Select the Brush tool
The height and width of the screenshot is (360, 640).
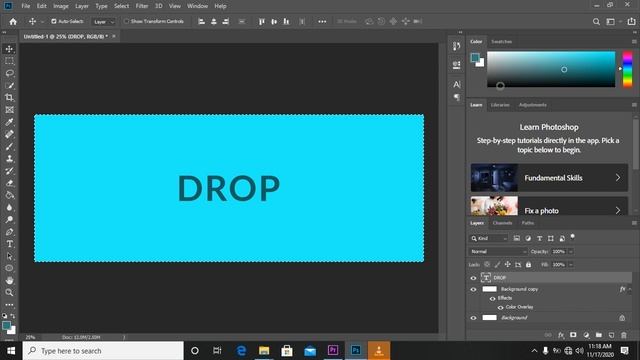point(9,147)
